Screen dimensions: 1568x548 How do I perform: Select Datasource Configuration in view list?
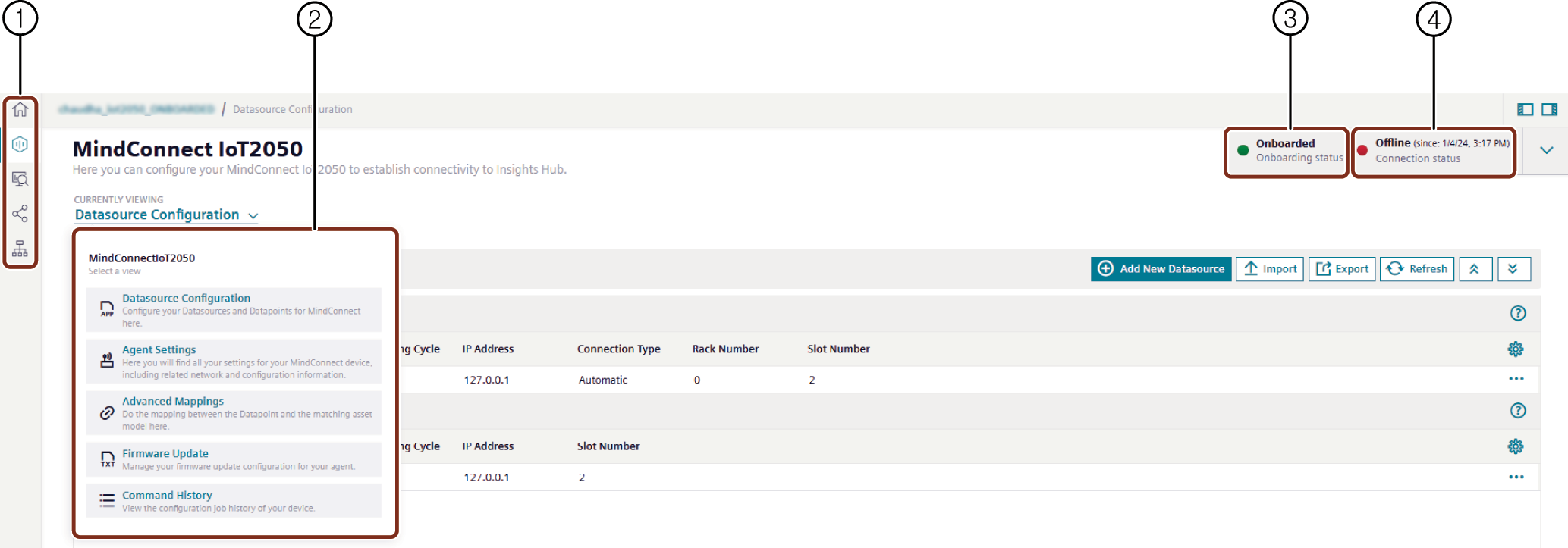pyautogui.click(x=234, y=310)
